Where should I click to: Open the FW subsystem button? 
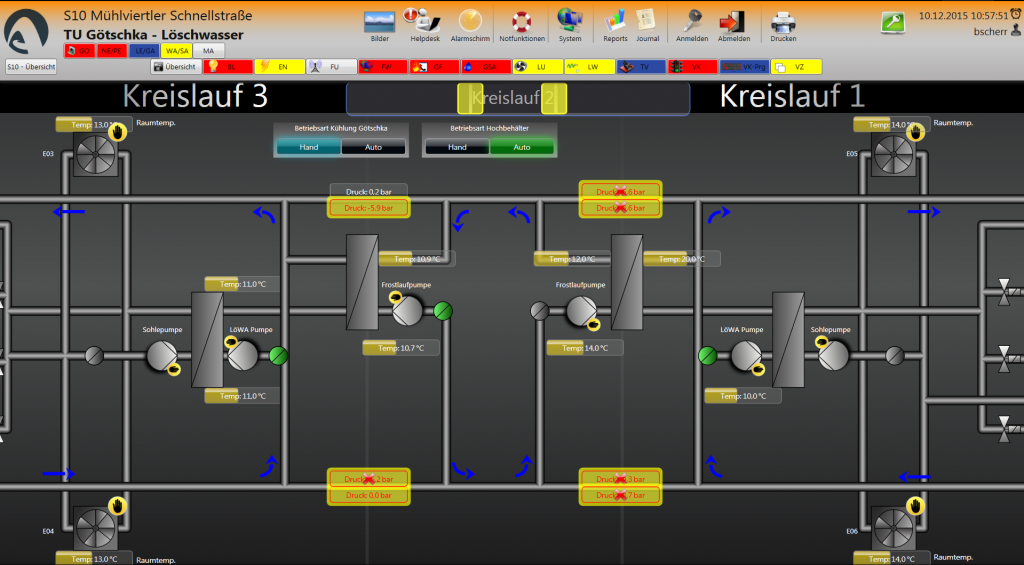tap(383, 67)
